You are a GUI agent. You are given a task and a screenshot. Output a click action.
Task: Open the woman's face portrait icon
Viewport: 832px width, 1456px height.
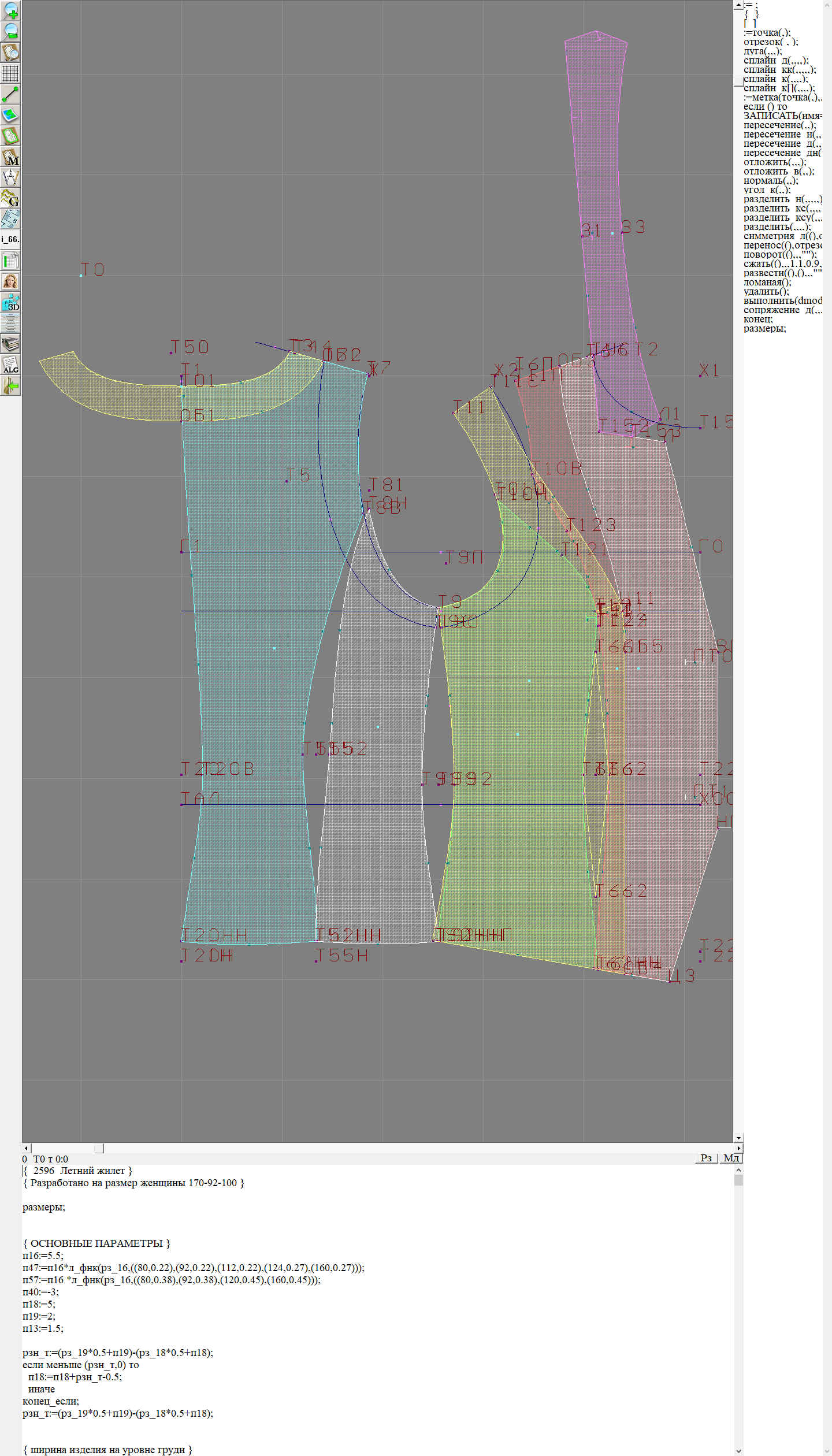point(10,281)
